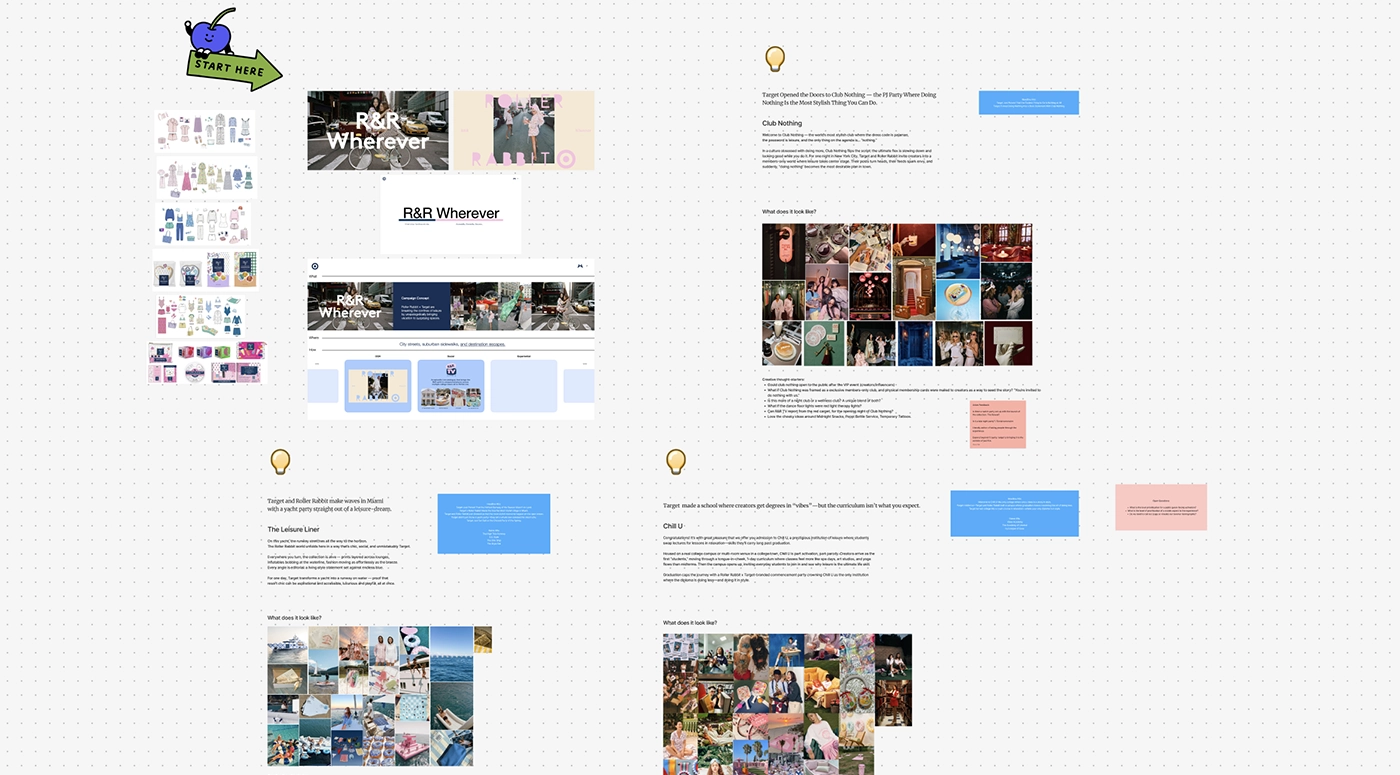Select the blue apparel product flat-lay image
The height and width of the screenshot is (775, 1400).
pyautogui.click(x=202, y=225)
